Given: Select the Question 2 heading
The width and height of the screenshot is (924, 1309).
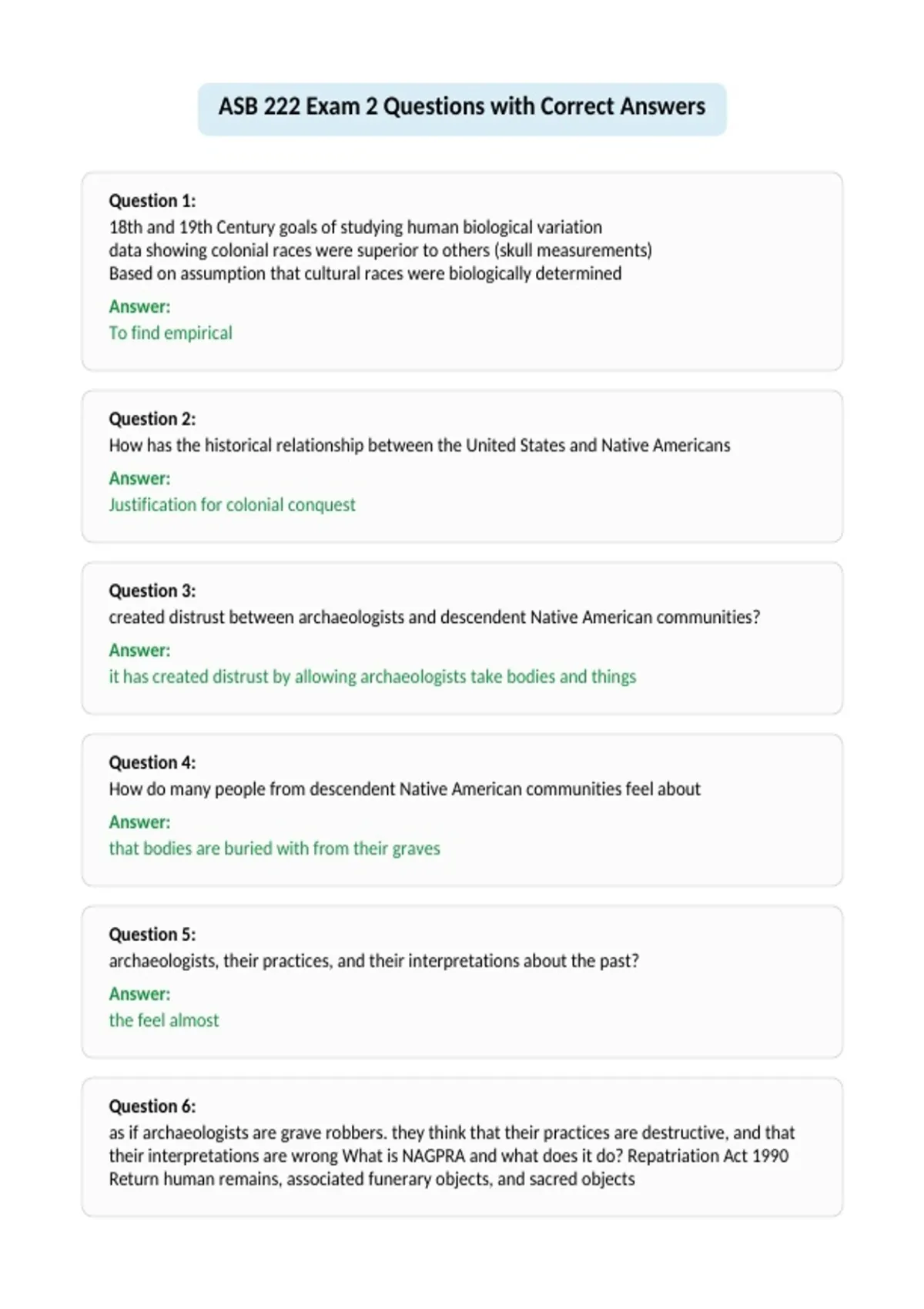Looking at the screenshot, I should point(152,419).
